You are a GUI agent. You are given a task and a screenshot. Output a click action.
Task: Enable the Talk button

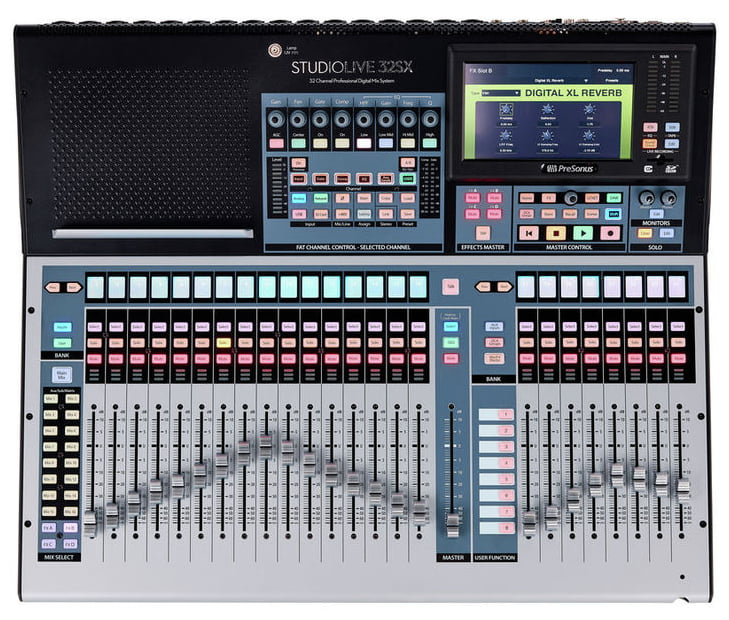pos(450,287)
